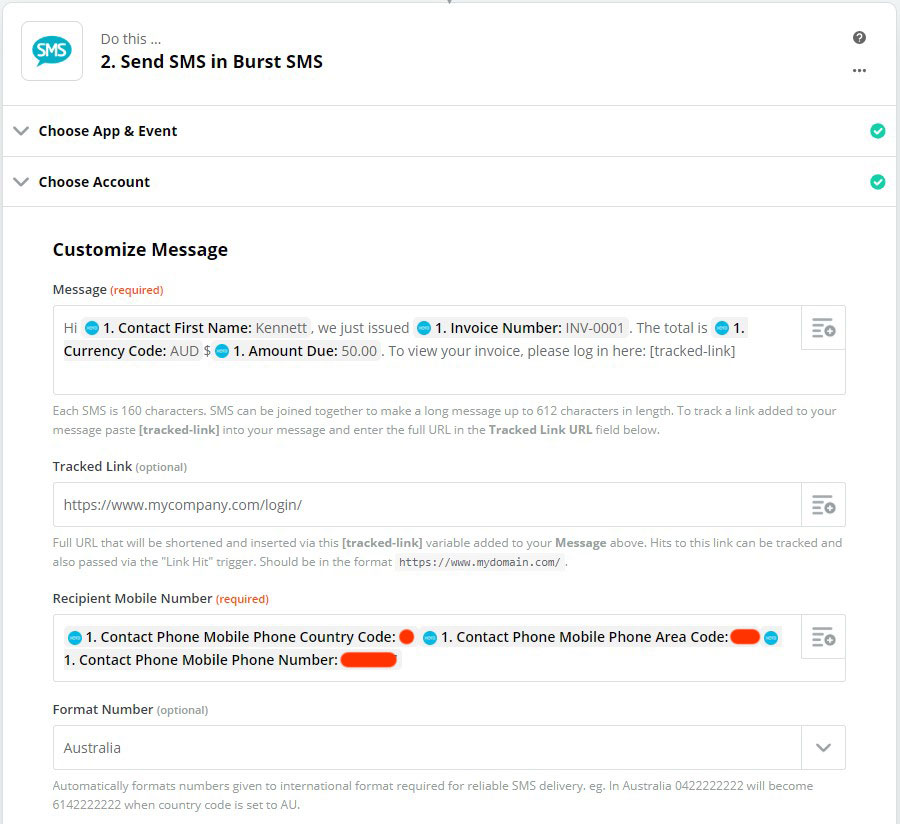The height and width of the screenshot is (824, 900).
Task: Click the Format Number dropdown chevron arrow
Action: [x=823, y=747]
